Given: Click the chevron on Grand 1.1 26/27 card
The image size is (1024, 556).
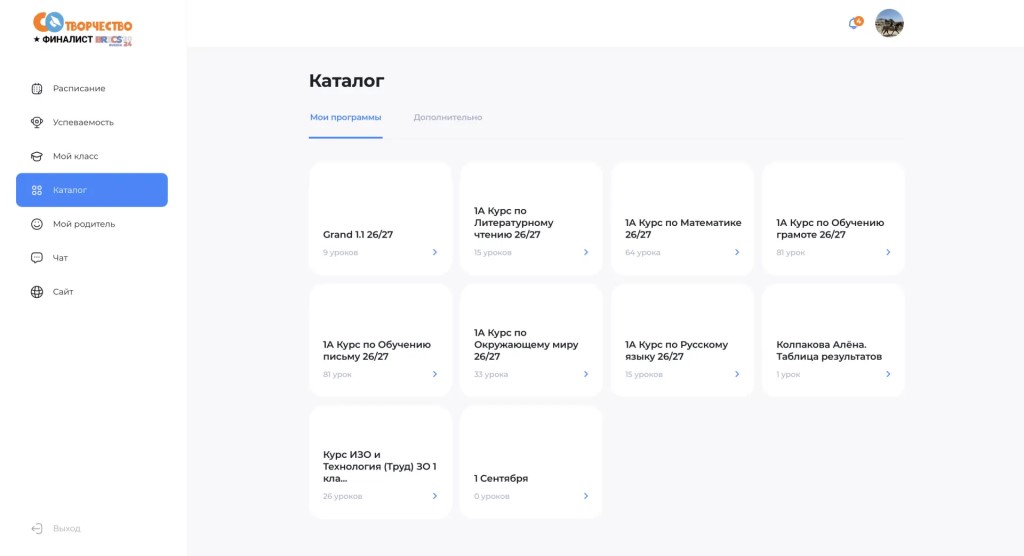Looking at the screenshot, I should coord(434,252).
